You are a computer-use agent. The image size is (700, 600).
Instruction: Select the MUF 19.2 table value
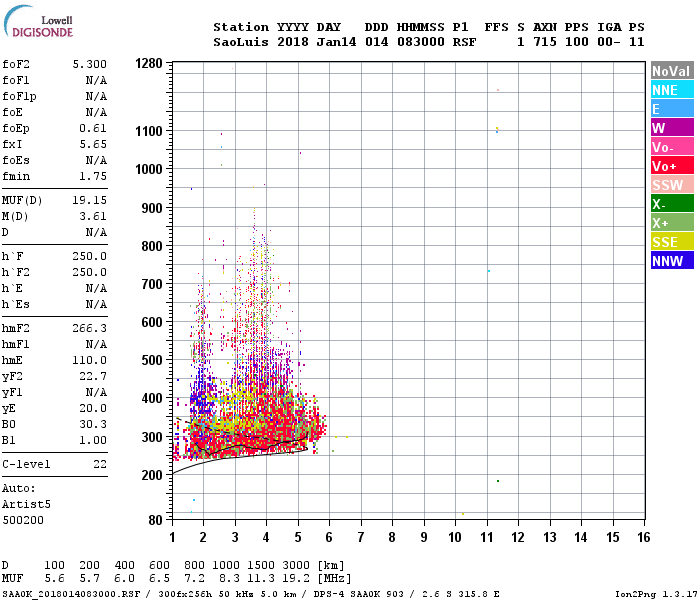coord(296,579)
